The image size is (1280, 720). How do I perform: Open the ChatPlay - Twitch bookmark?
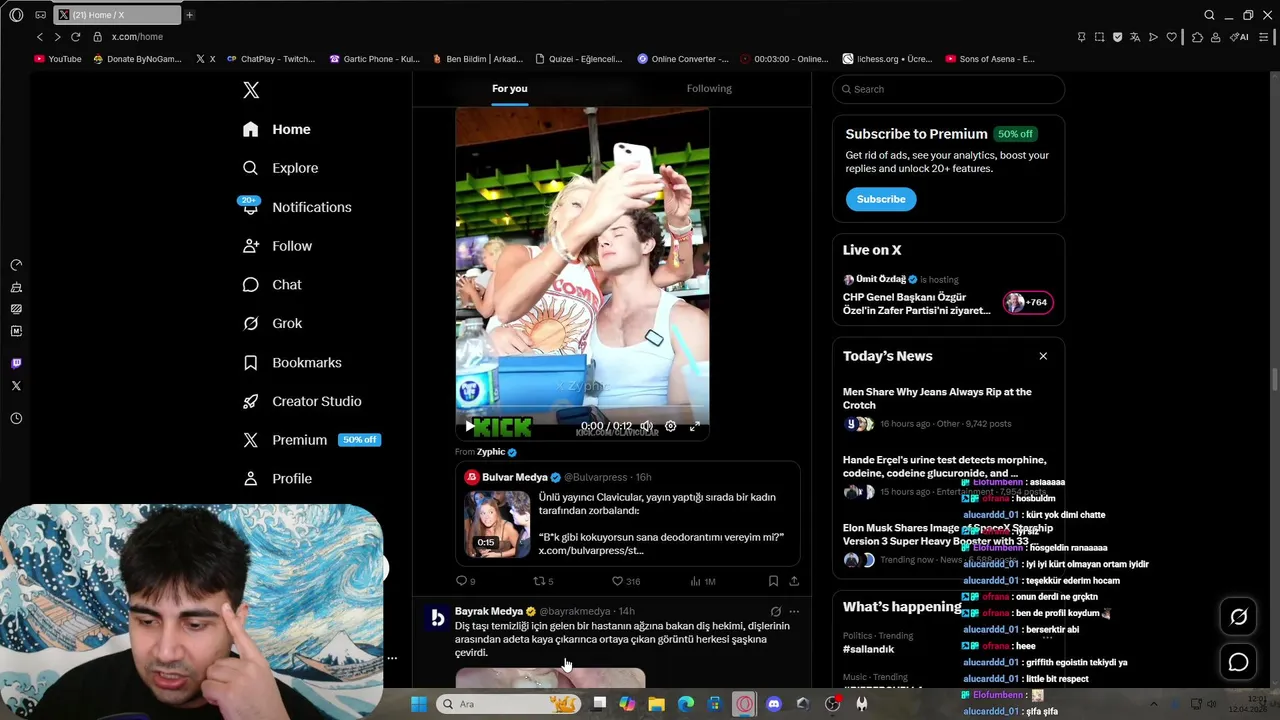click(x=271, y=59)
